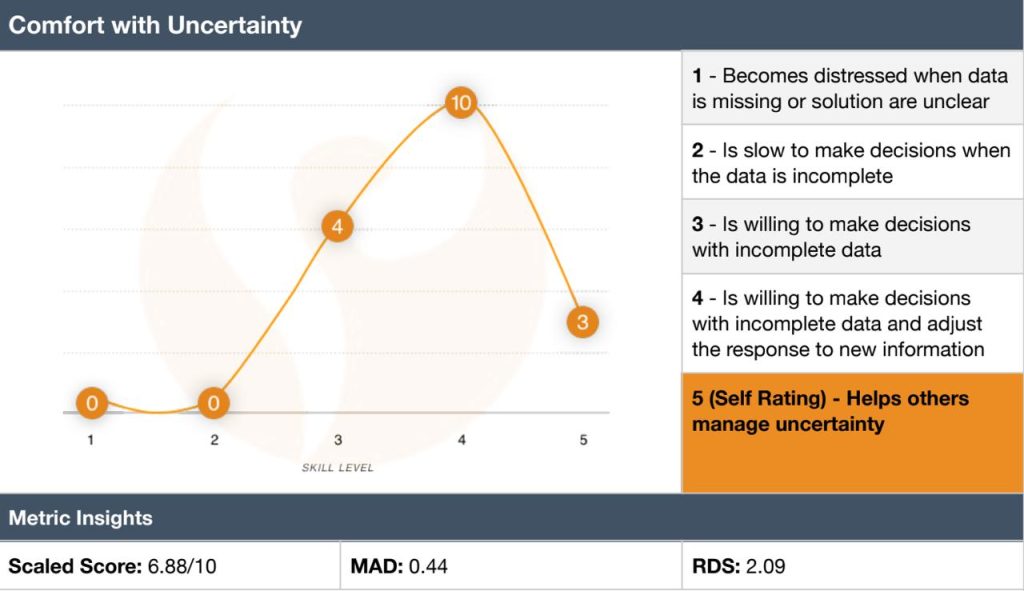Click the RDS 2.09 metric cell
Viewport: 1024px width, 591px height.
point(851,567)
